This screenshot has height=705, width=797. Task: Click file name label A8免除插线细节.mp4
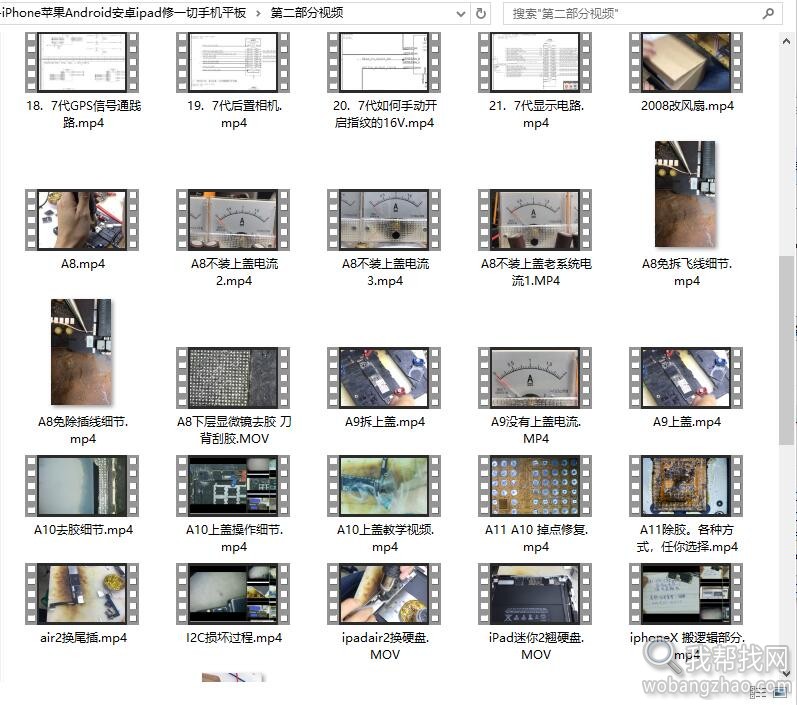coord(83,430)
